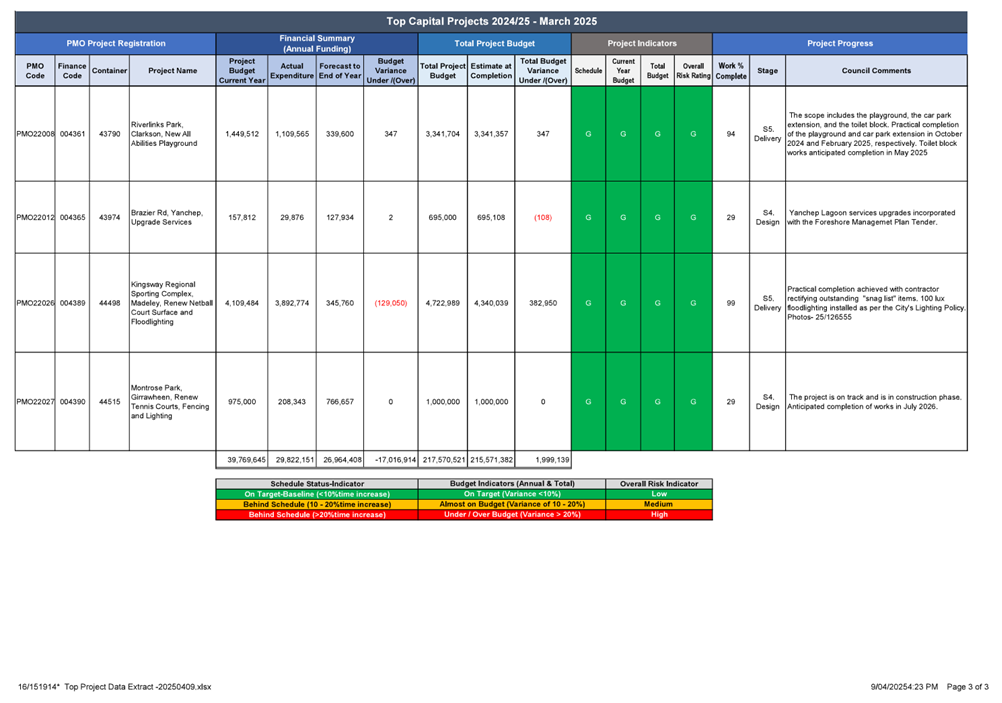Click the orange "Behind Schedule (10 - 20%time increase)" legend entry
Screen dimensions: 1002x703
(x=317, y=504)
